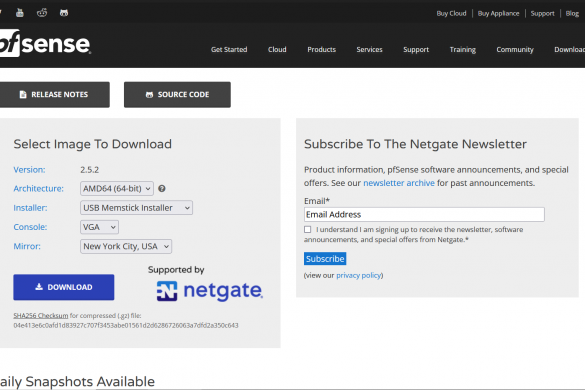
Task: Click the pfSense logo
Action: pyautogui.click(x=45, y=43)
